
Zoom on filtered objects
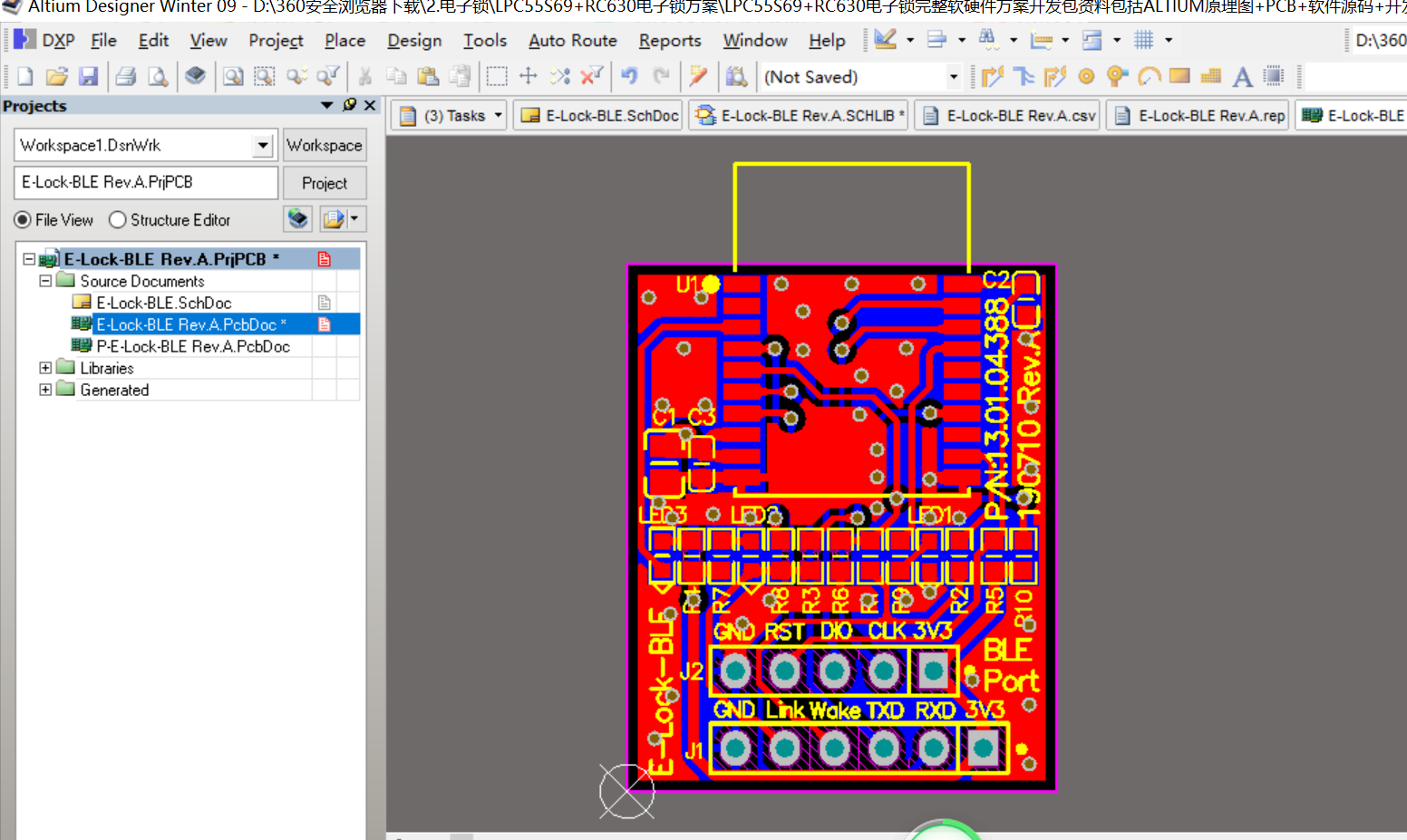[328, 77]
